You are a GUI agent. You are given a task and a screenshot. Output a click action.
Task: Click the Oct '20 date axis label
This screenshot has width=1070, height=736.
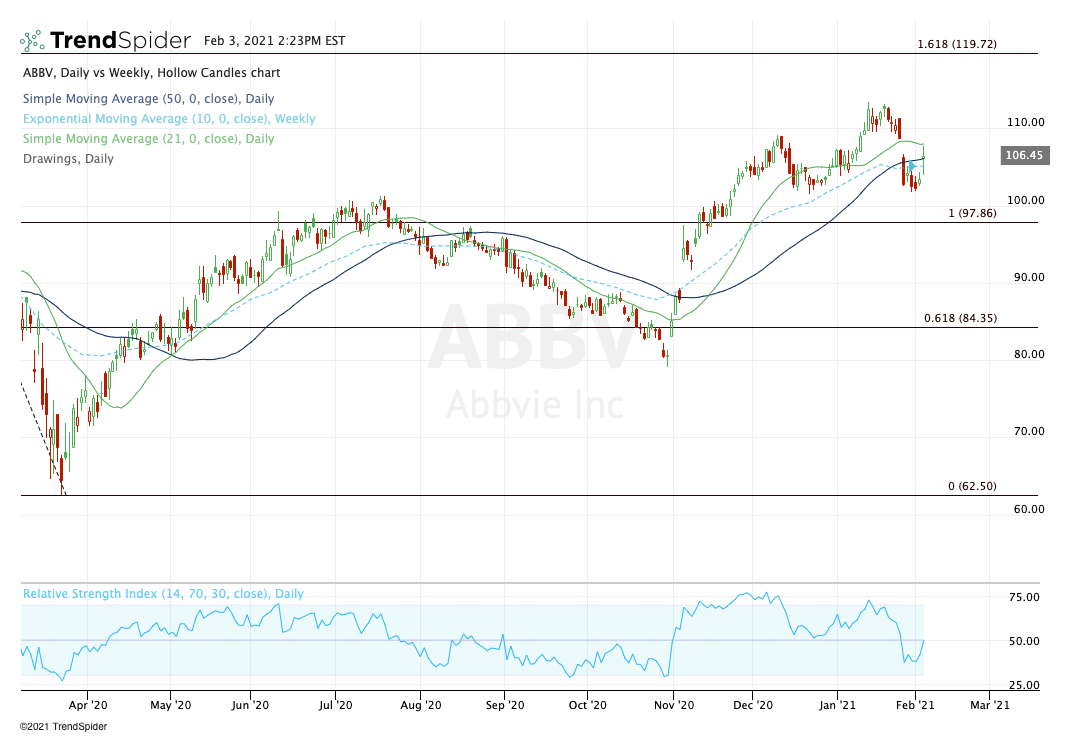(x=588, y=705)
